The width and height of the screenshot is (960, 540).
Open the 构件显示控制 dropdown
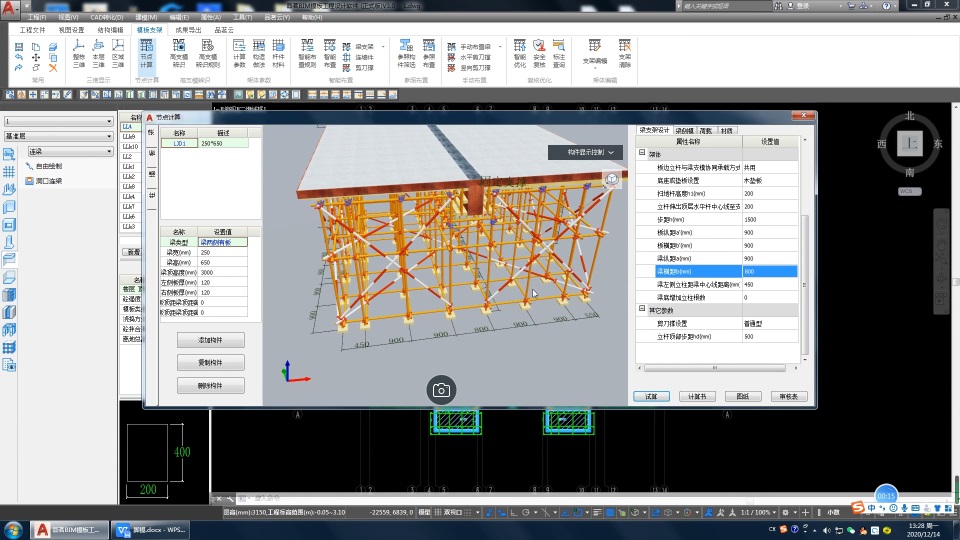pos(585,152)
